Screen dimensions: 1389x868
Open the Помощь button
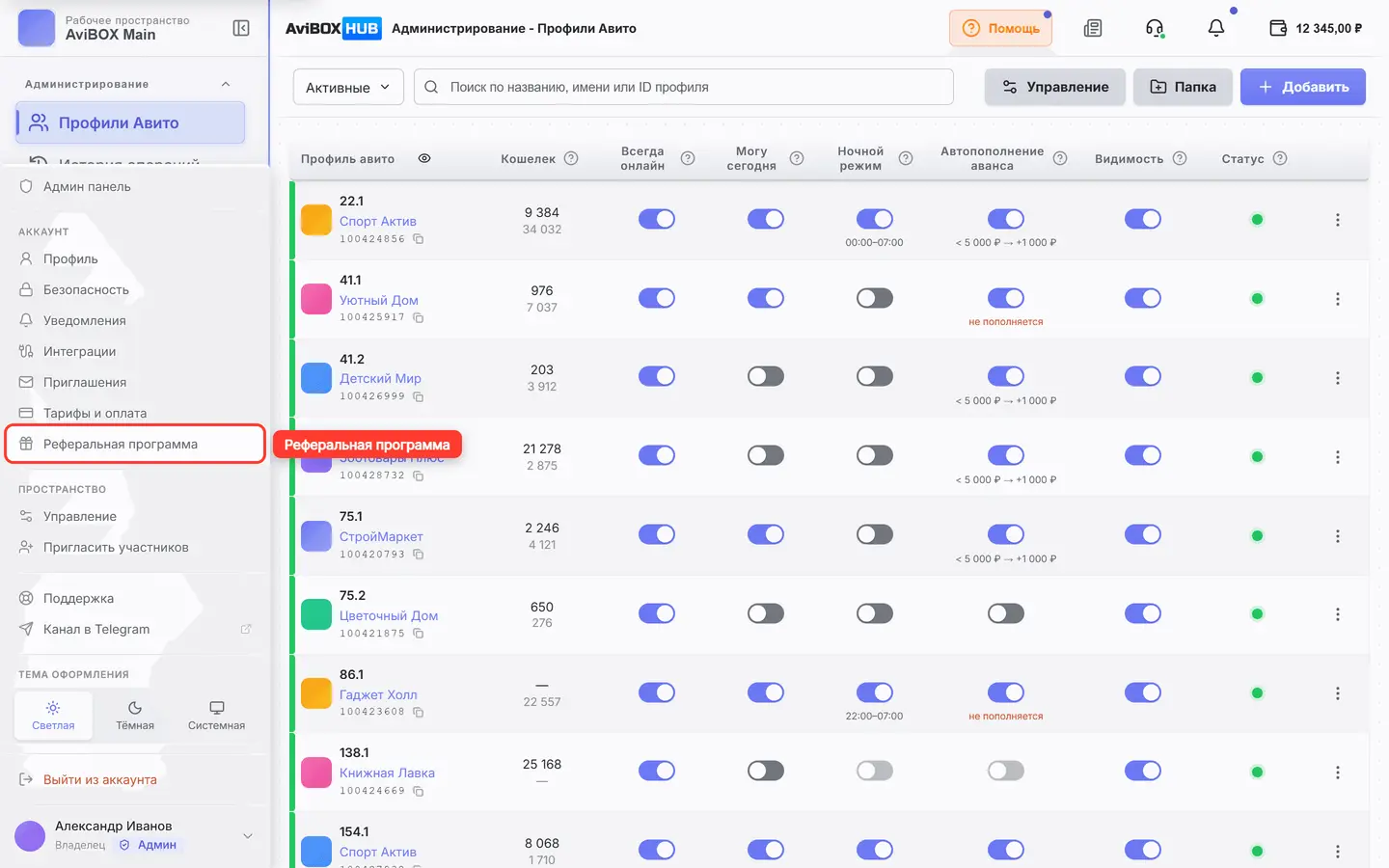coord(1000,28)
